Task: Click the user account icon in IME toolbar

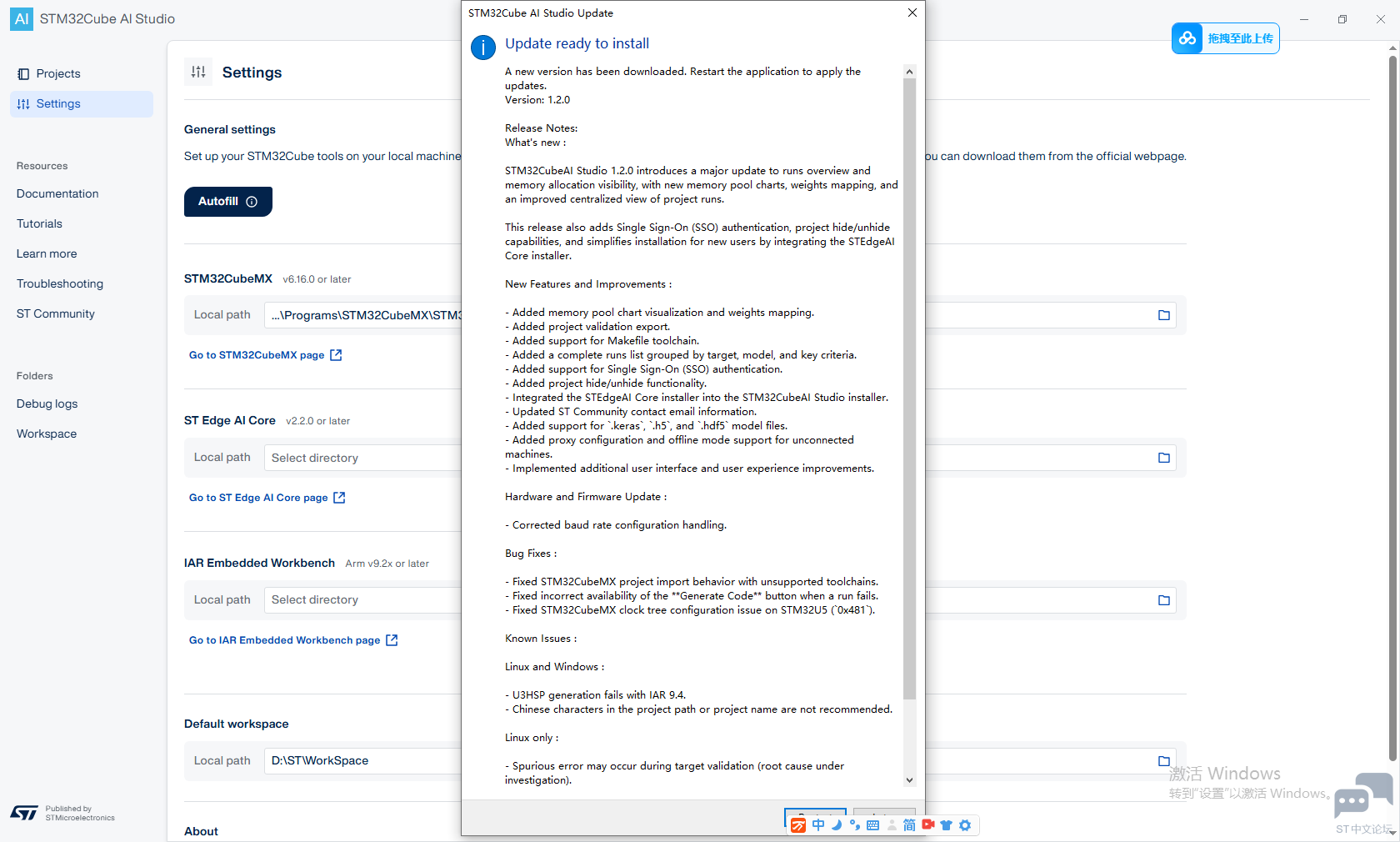Action: click(892, 825)
